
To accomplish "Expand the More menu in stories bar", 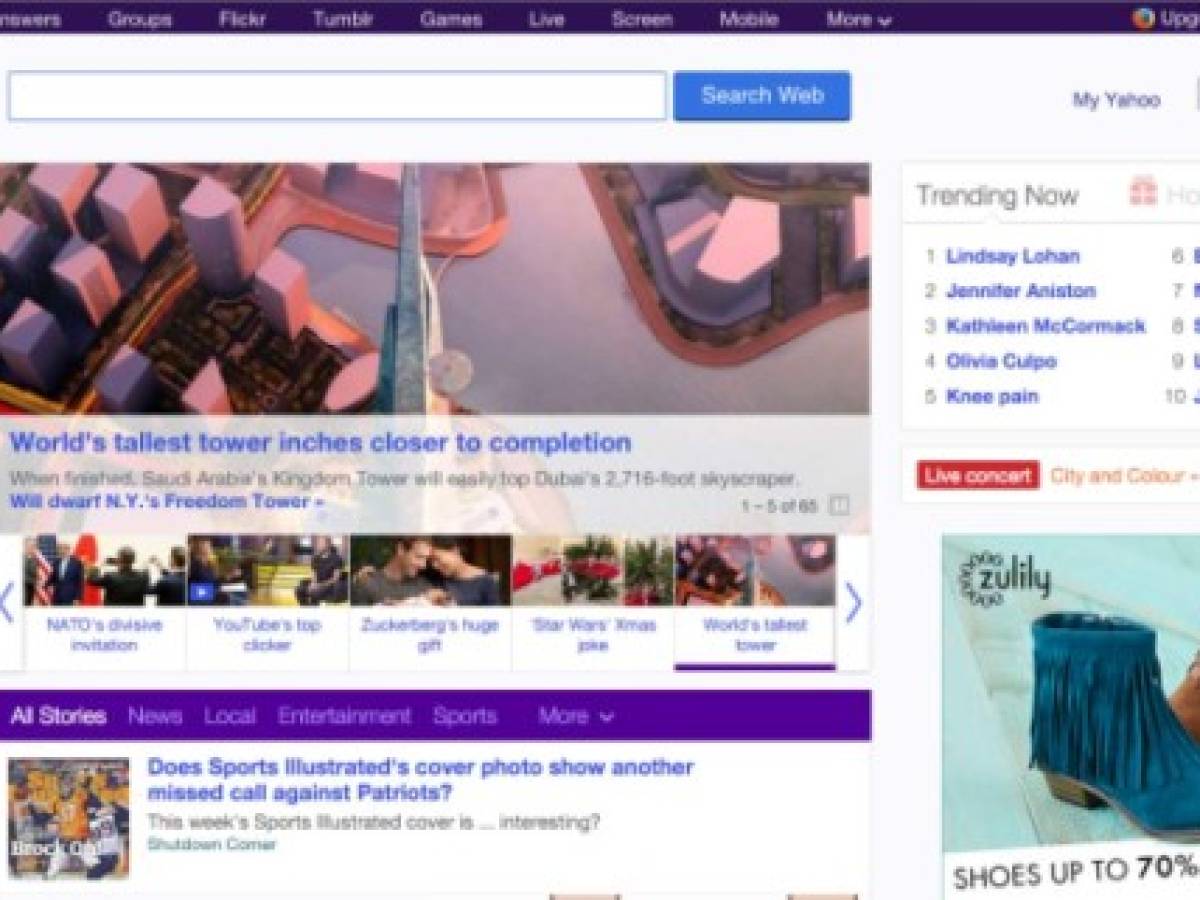I will pos(576,716).
